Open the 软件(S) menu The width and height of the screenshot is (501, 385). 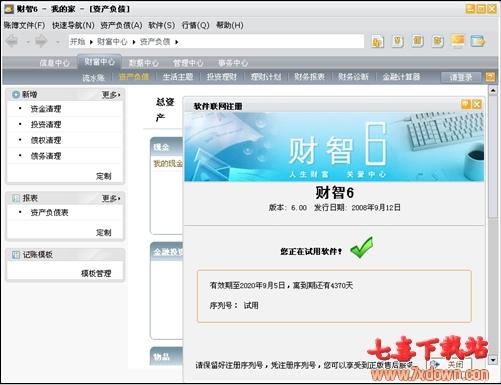click(162, 25)
